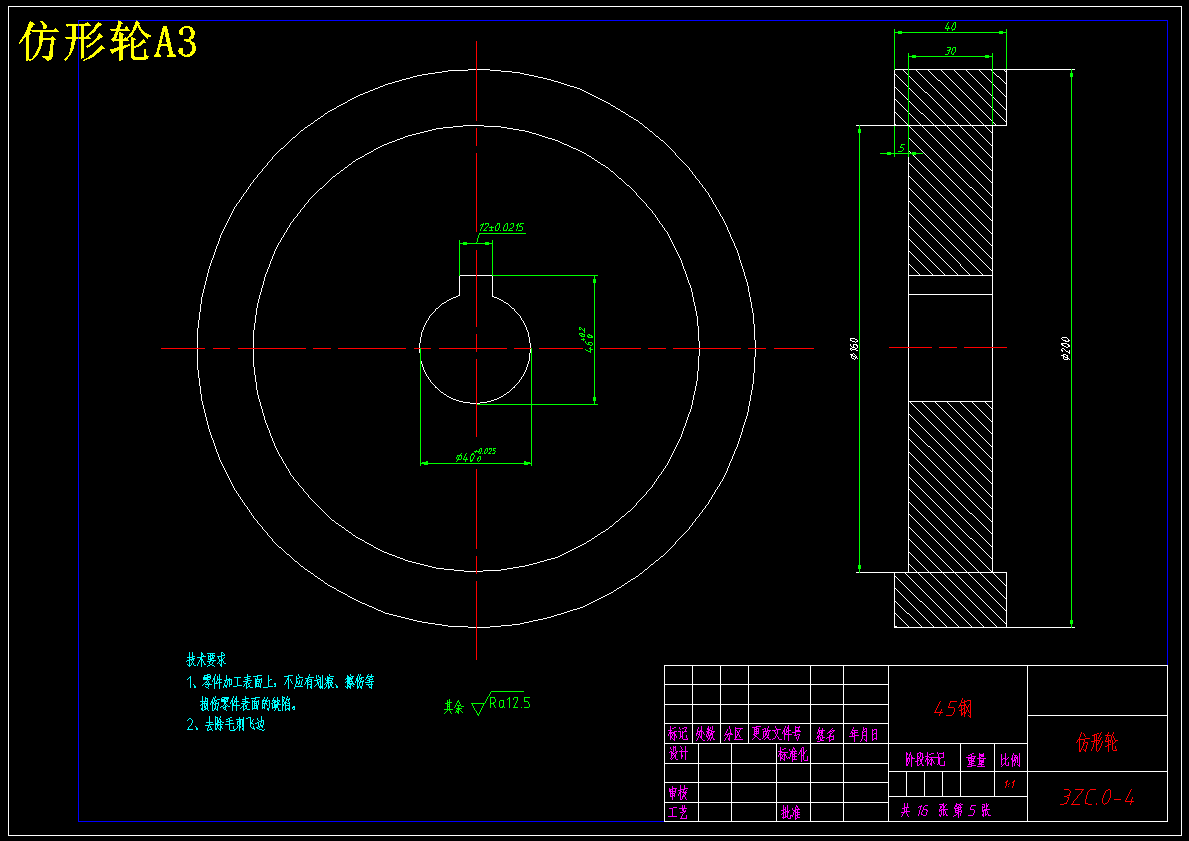
Task: Click the vertical "46" keyway height dimension
Action: click(x=586, y=339)
